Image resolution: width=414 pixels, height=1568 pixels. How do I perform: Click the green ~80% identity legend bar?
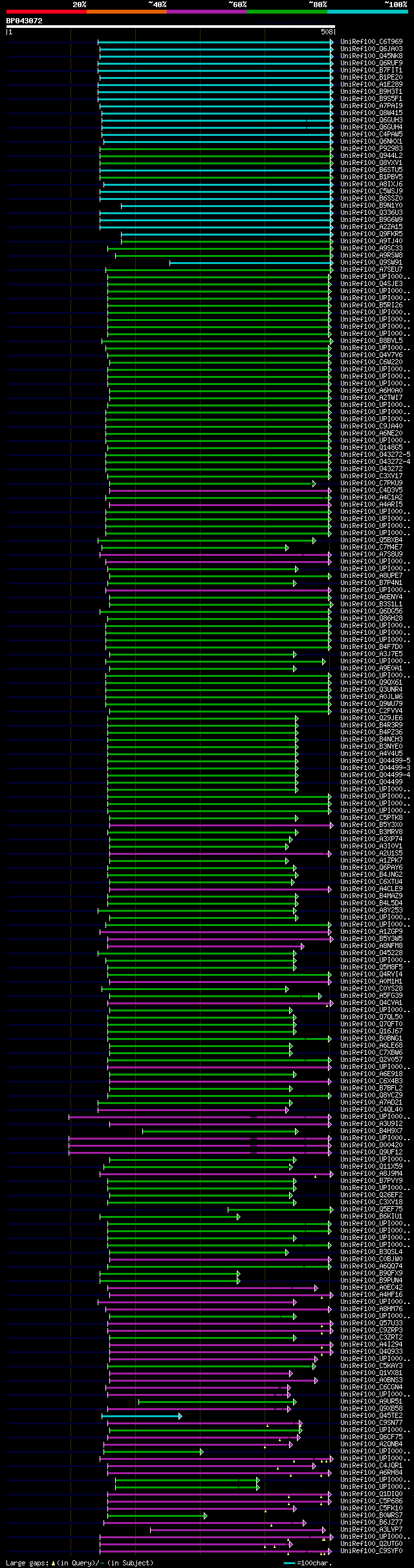[x=287, y=11]
